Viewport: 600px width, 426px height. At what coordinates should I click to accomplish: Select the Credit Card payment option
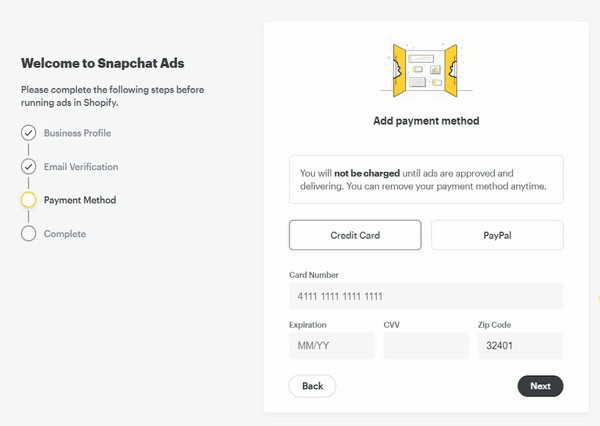355,235
